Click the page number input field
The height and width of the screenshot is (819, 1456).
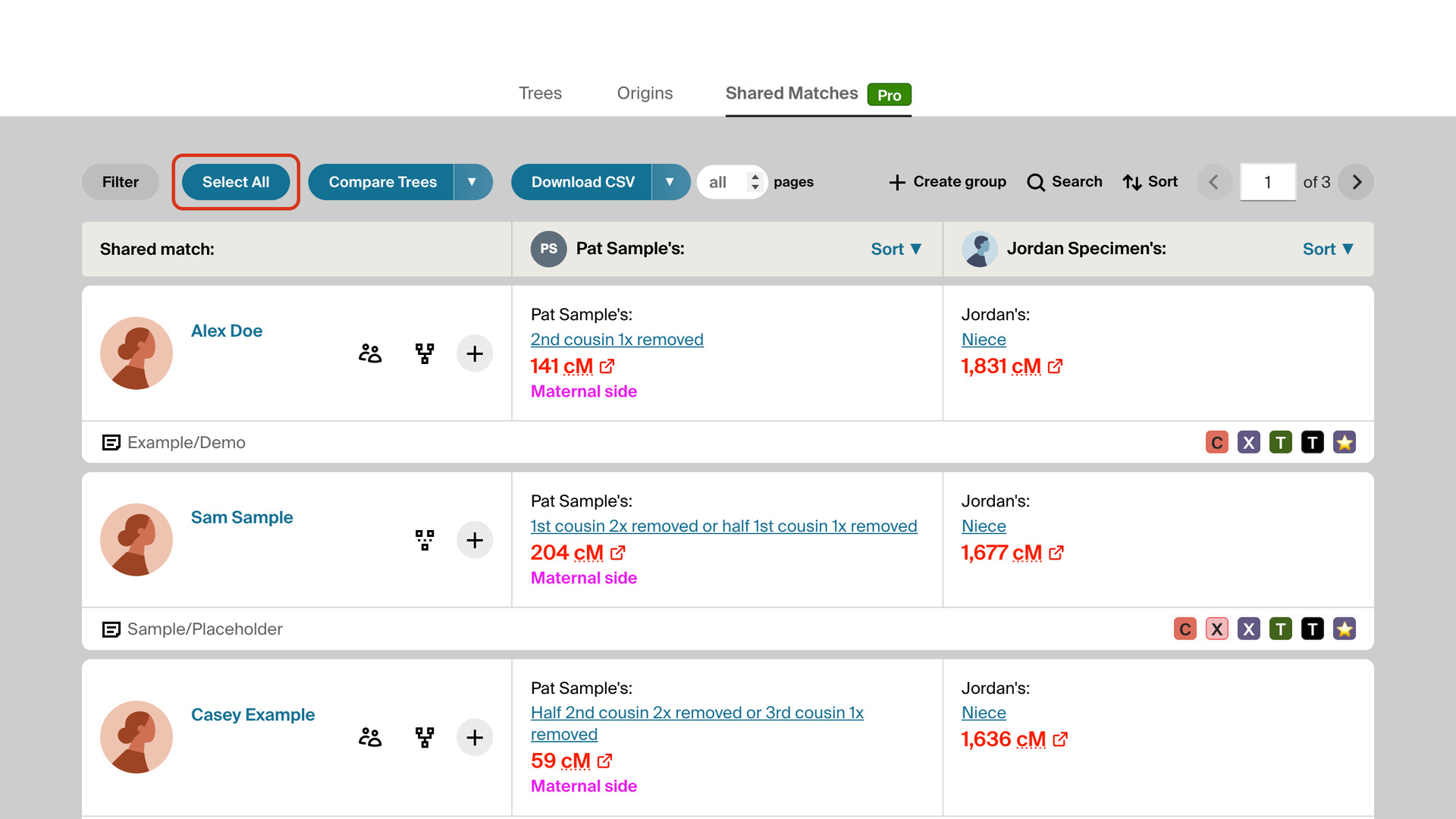[x=1268, y=182]
